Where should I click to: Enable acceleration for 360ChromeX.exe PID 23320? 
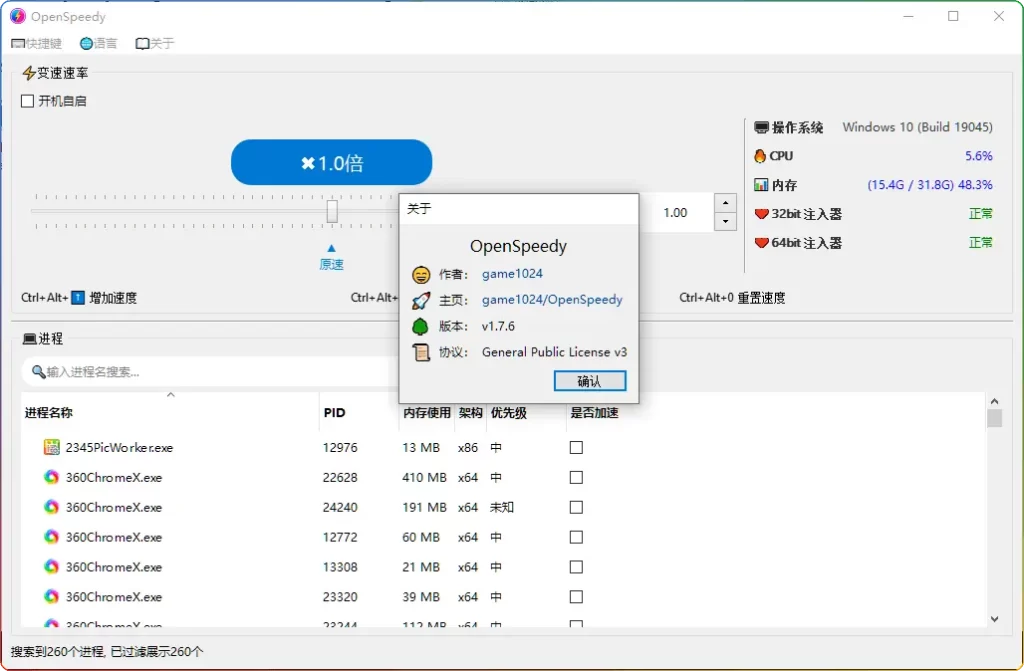[x=576, y=597]
